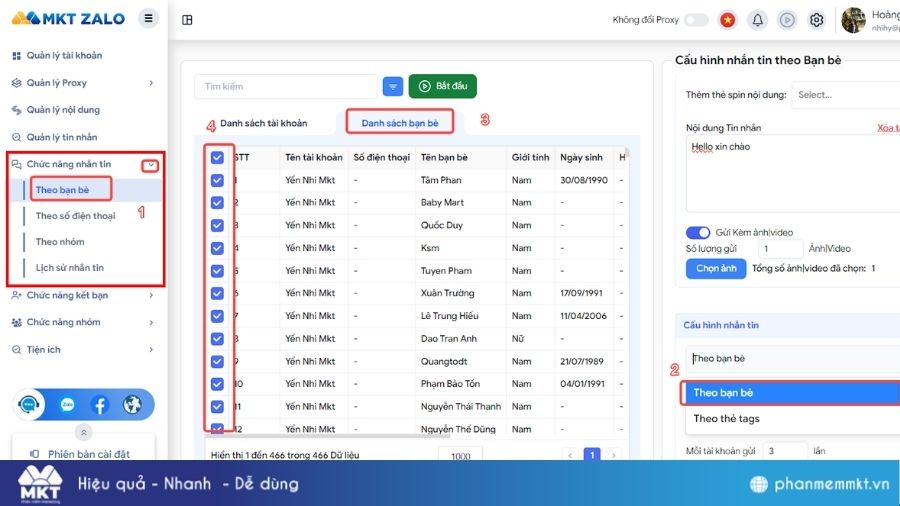Screen dimensions: 900x506
Task: Open the Zalo contact icon
Action: pyautogui.click(x=67, y=404)
